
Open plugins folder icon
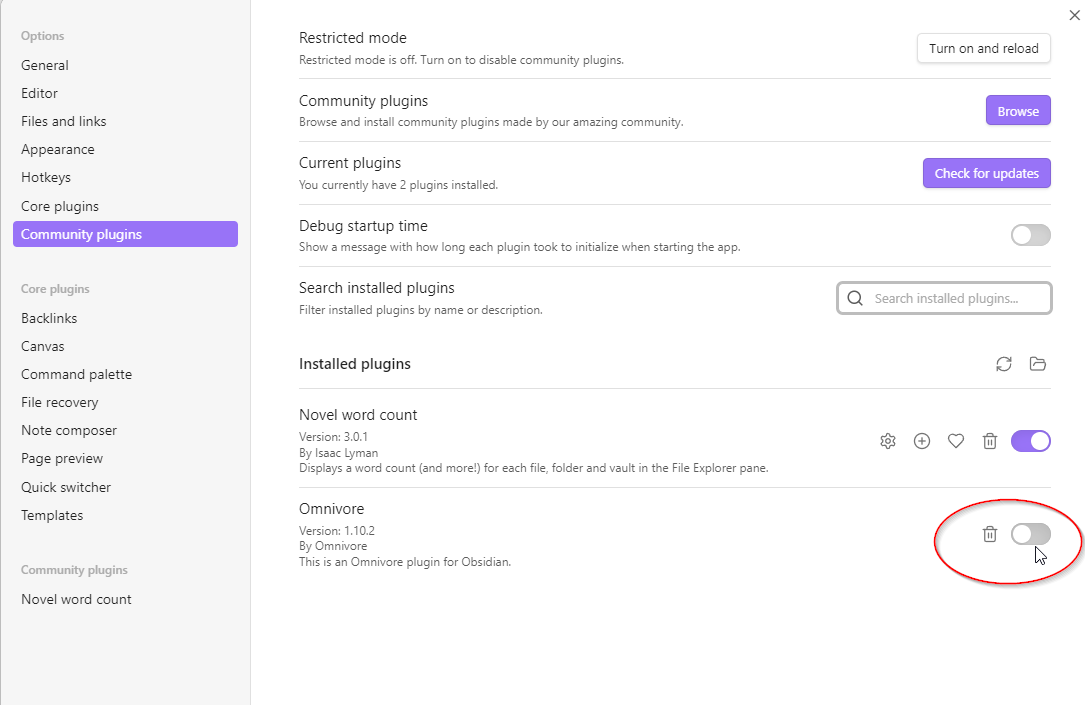pos(1038,364)
